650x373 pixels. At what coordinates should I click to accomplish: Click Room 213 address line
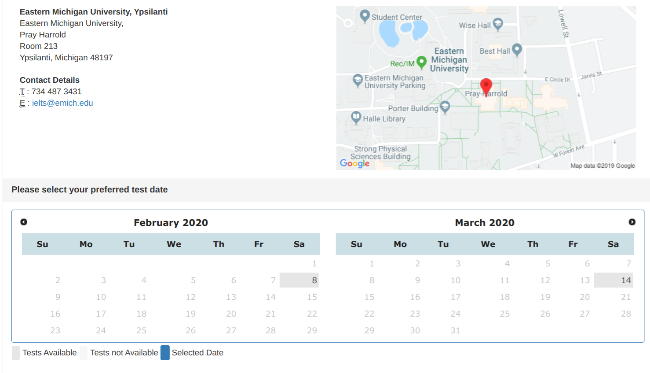[x=39, y=46]
